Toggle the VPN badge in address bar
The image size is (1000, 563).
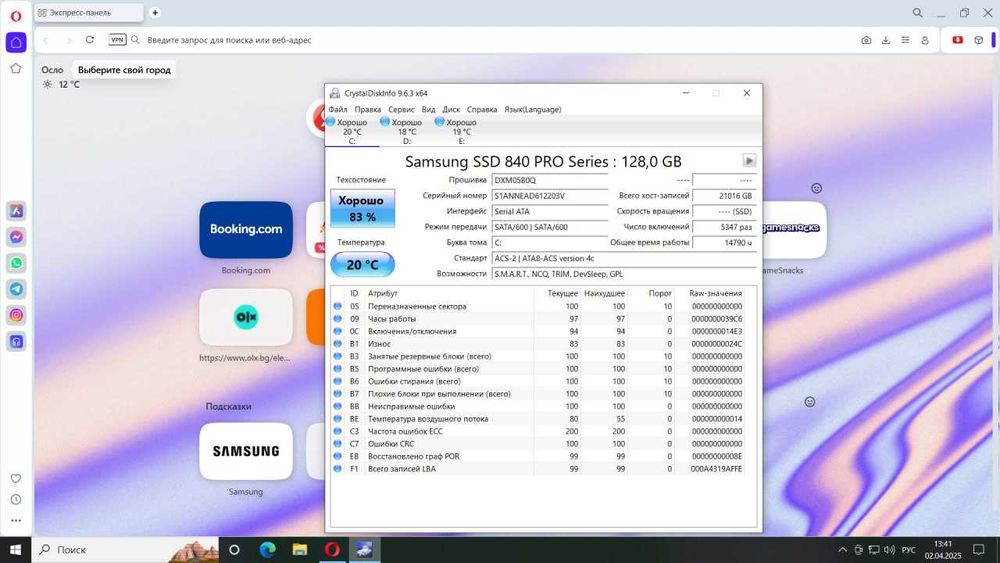click(x=117, y=40)
